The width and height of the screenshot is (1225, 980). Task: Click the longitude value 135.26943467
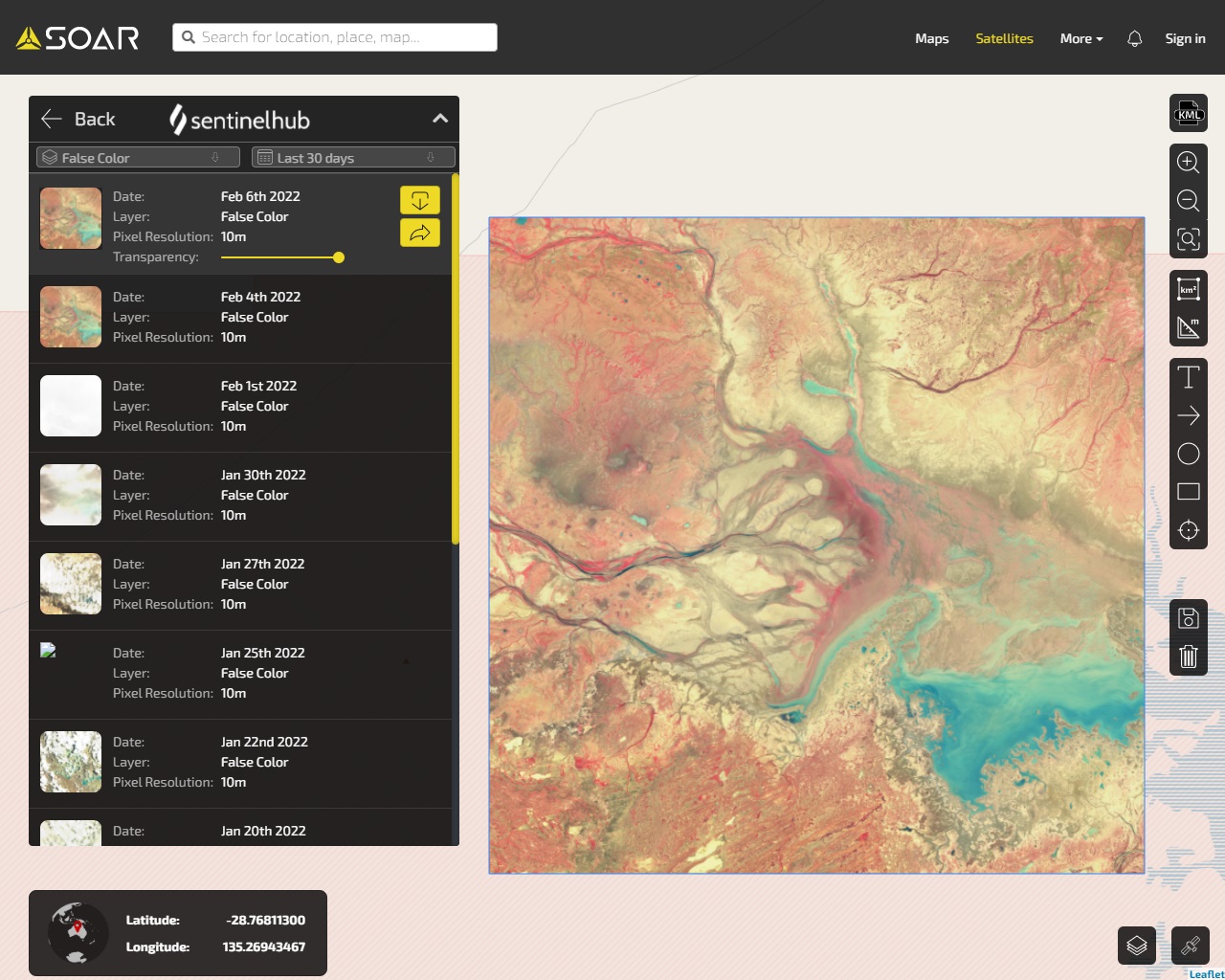pos(264,947)
